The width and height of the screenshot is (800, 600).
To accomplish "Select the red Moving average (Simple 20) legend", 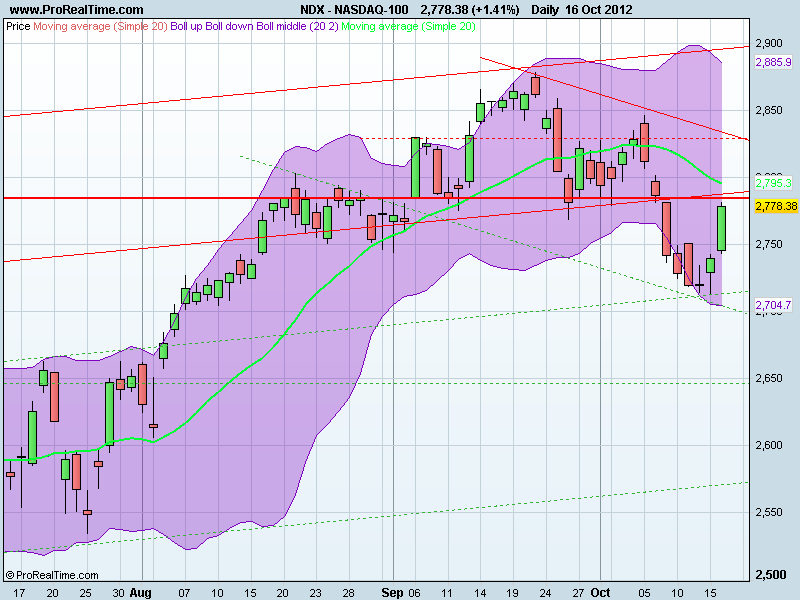I will click(100, 26).
